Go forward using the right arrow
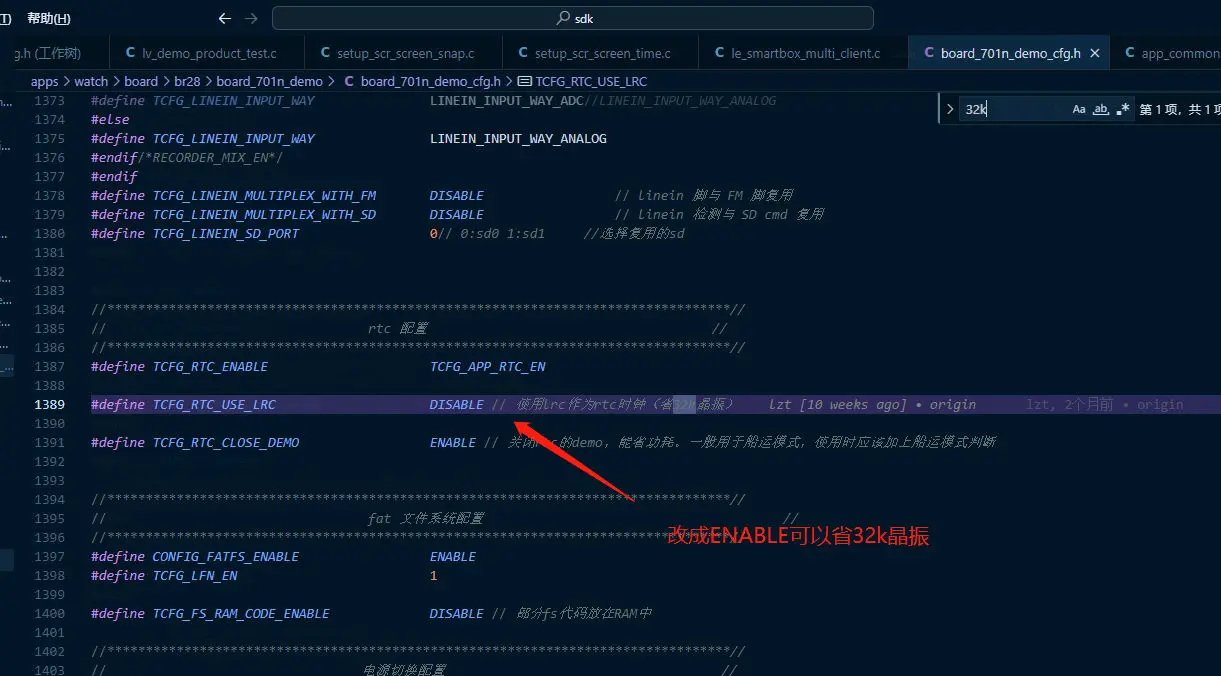The image size is (1221, 676). 251,18
